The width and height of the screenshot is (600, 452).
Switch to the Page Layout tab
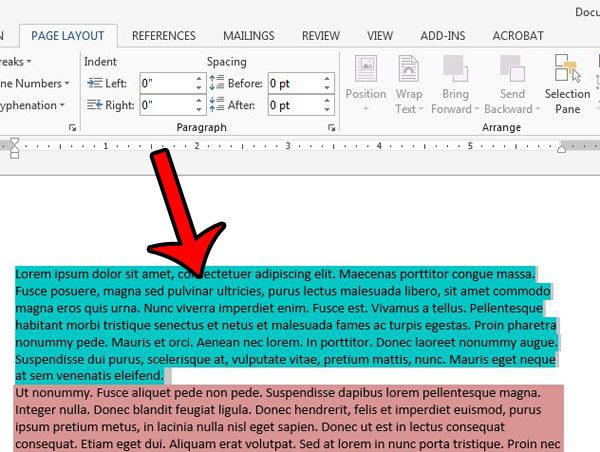pos(68,36)
